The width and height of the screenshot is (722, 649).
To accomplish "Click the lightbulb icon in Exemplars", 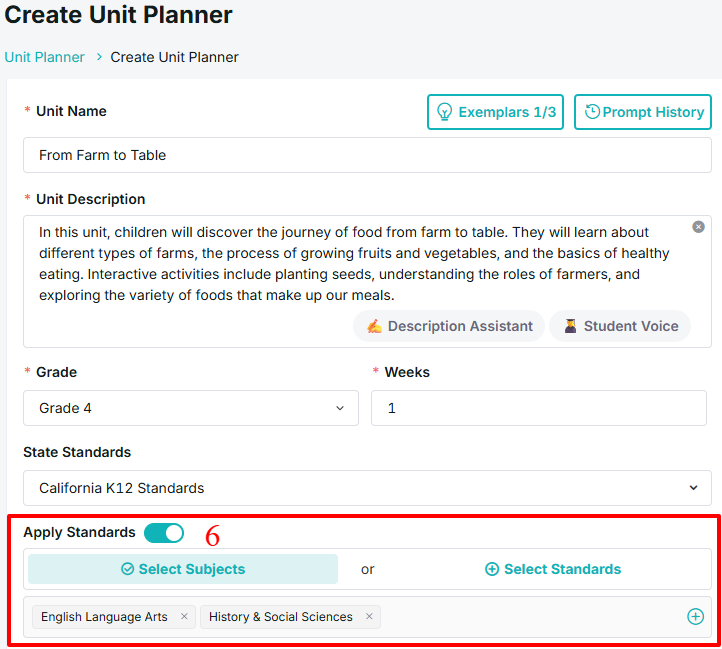I will [444, 112].
